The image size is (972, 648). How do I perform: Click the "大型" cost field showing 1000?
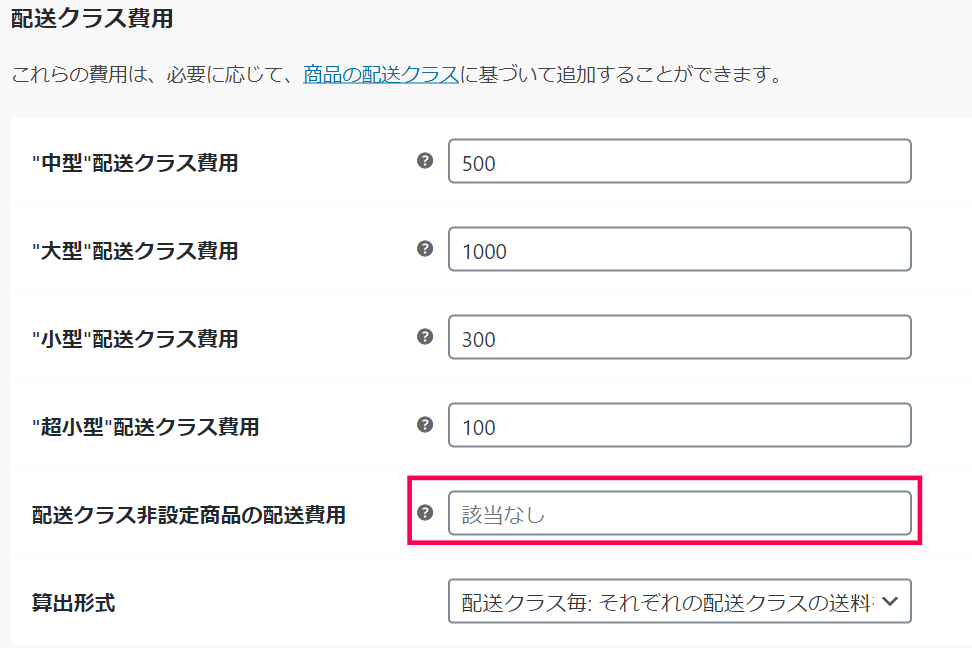(680, 250)
